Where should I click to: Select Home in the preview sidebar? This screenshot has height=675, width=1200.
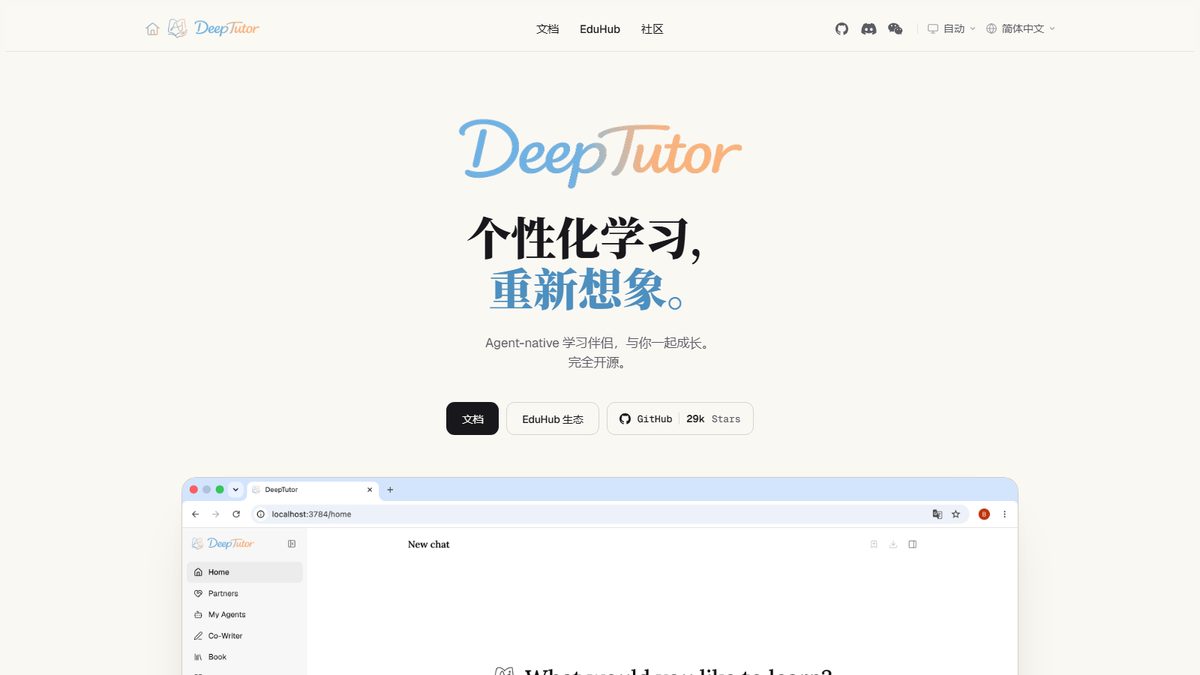click(x=244, y=572)
